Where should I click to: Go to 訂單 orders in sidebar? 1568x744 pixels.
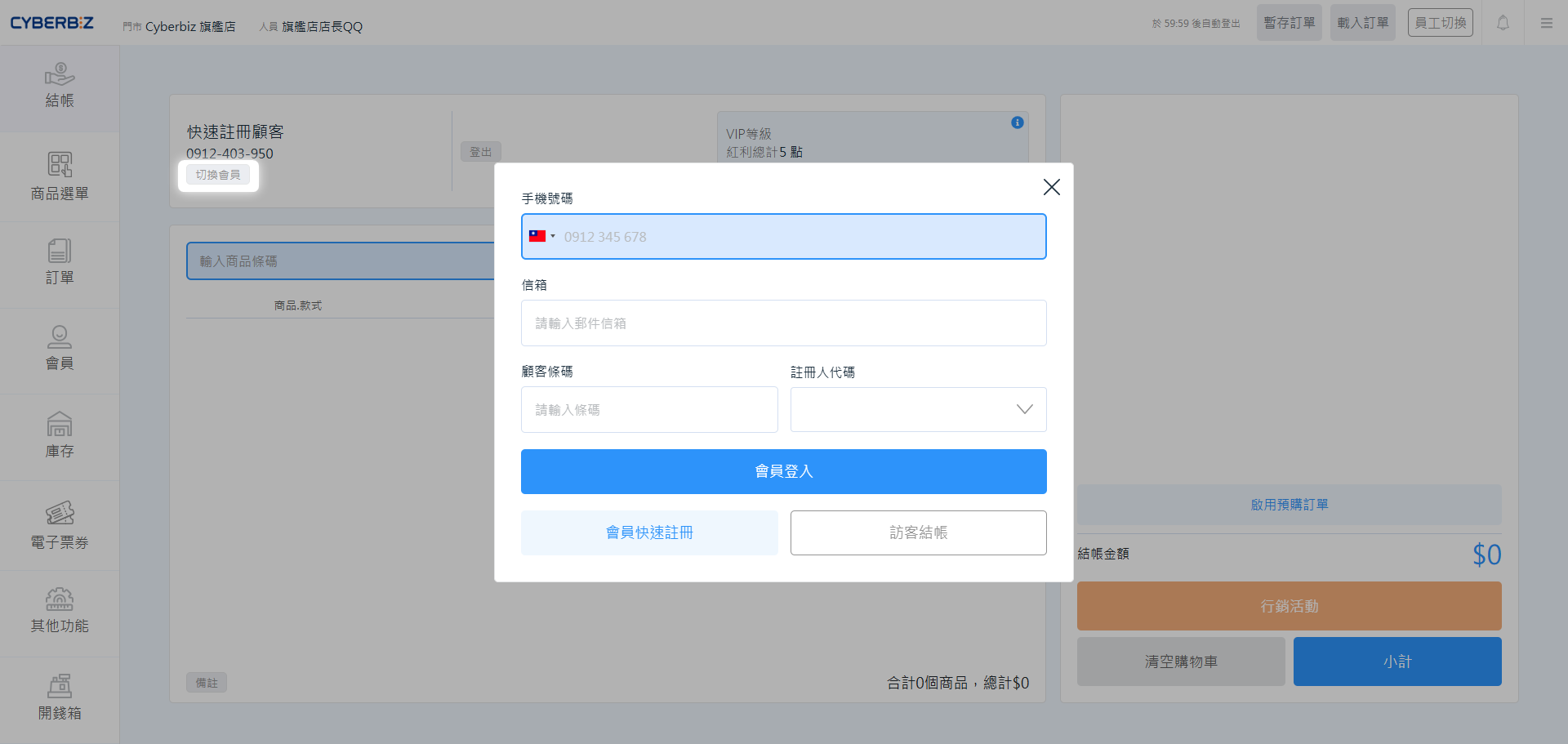(60, 262)
